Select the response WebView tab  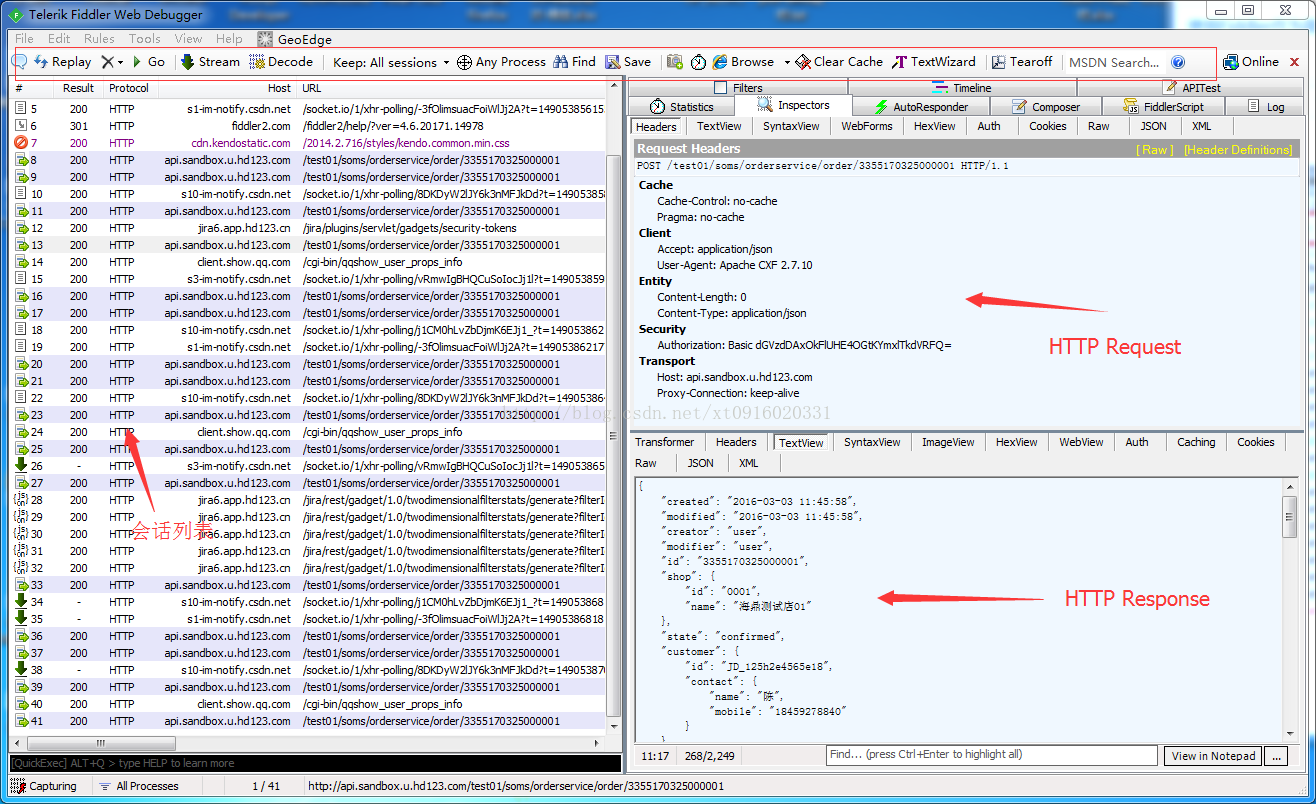(x=1081, y=442)
